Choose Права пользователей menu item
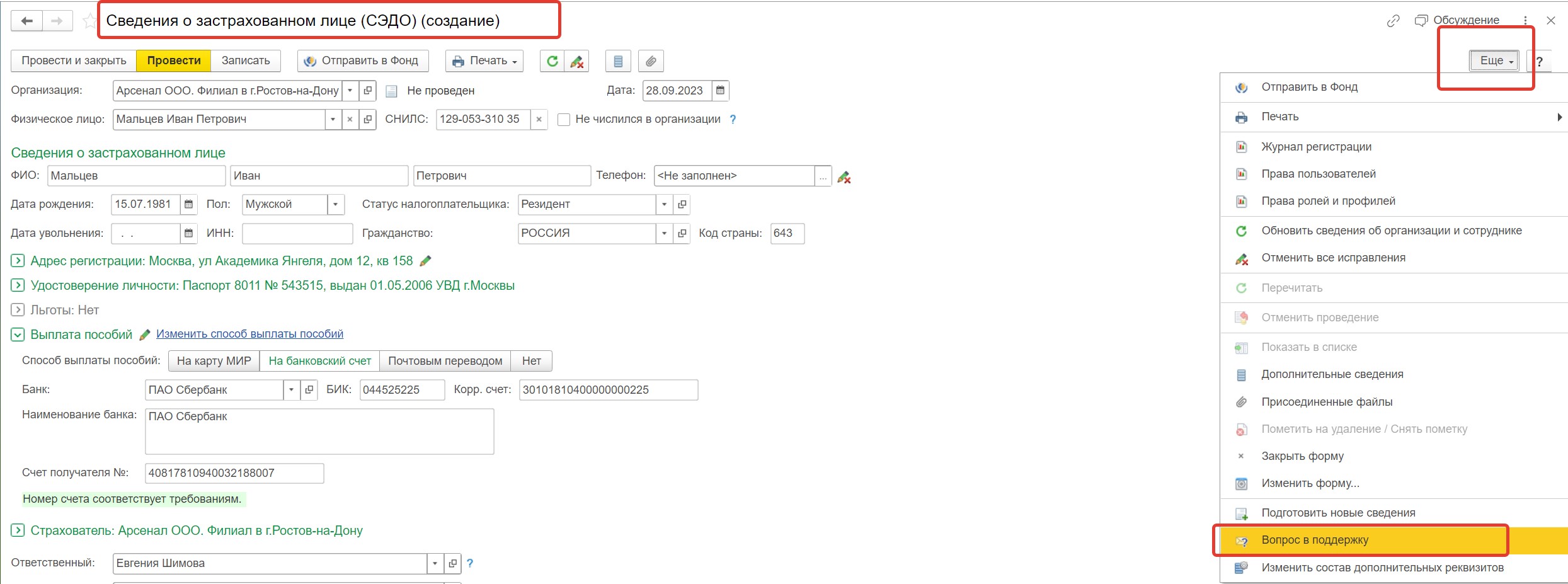The height and width of the screenshot is (584, 1568). [1393, 174]
